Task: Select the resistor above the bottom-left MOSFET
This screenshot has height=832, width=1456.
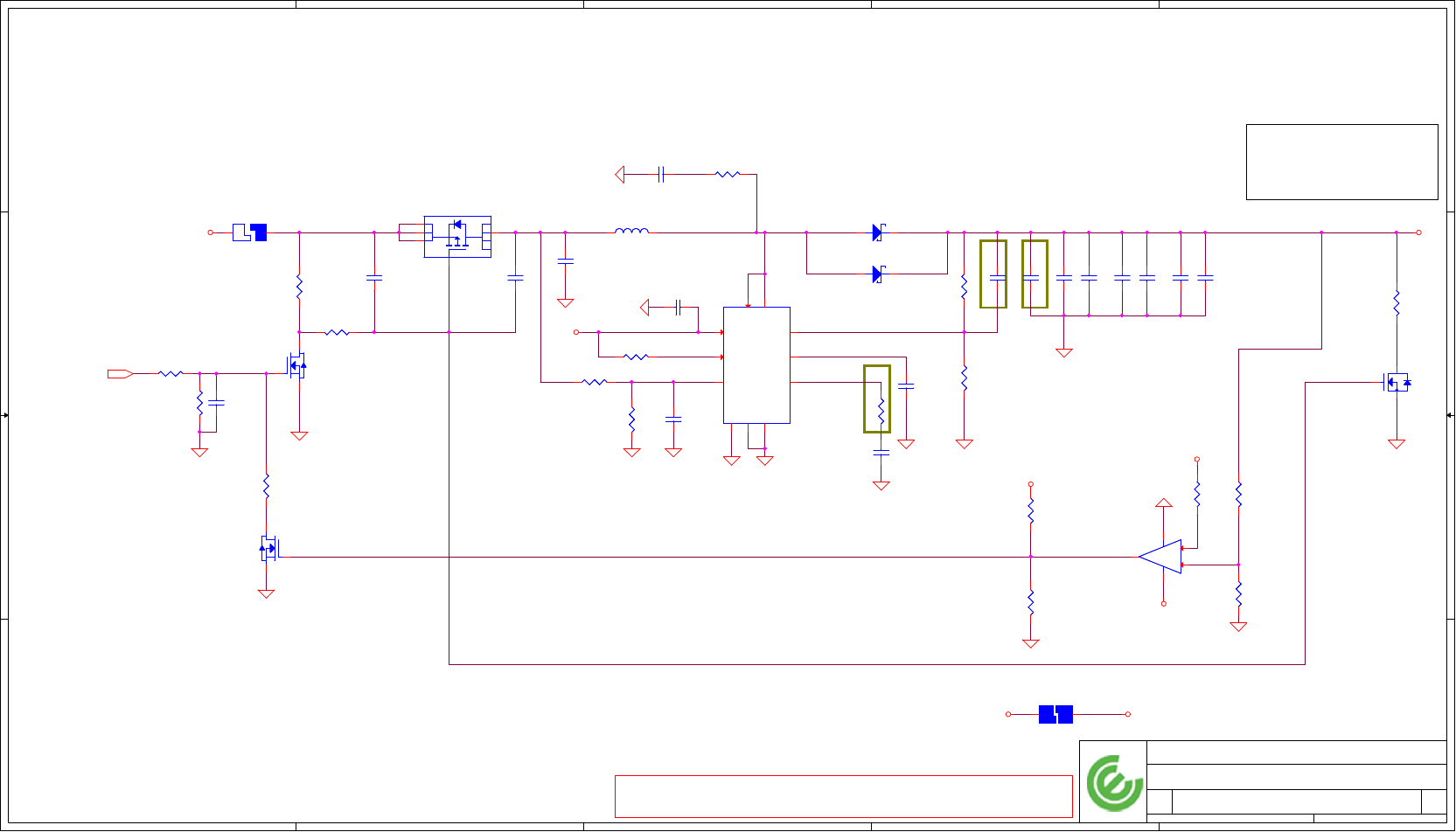Action: coord(266,486)
